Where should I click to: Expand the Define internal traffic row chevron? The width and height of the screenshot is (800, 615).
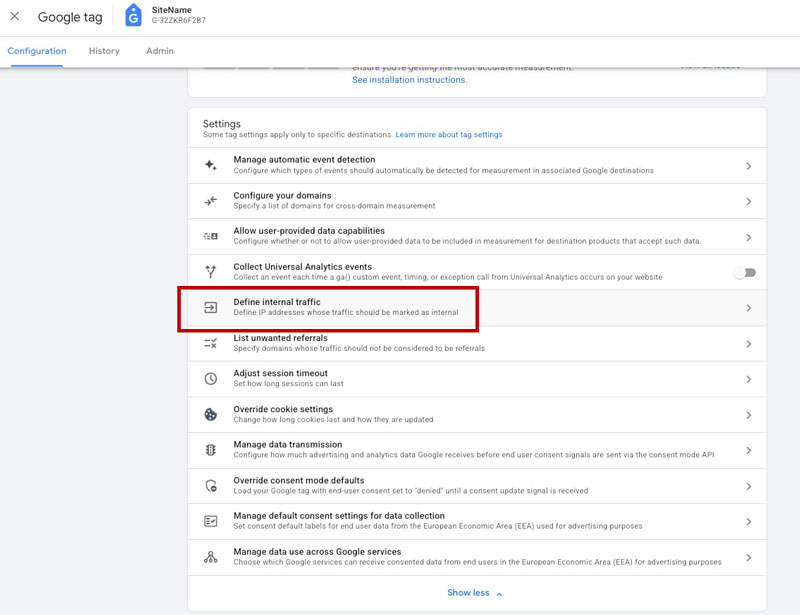[x=749, y=308]
